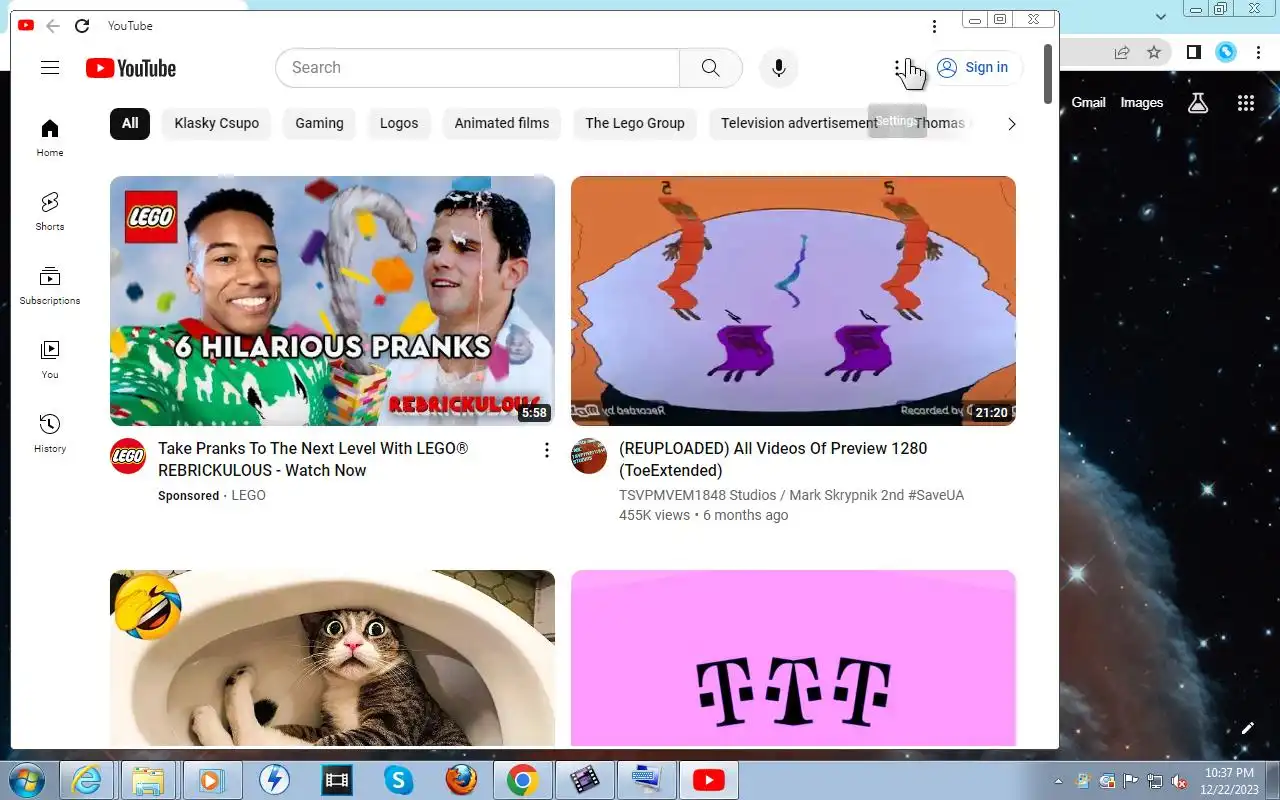
Task: Select the Klasky Csupo chip
Action: (x=217, y=123)
